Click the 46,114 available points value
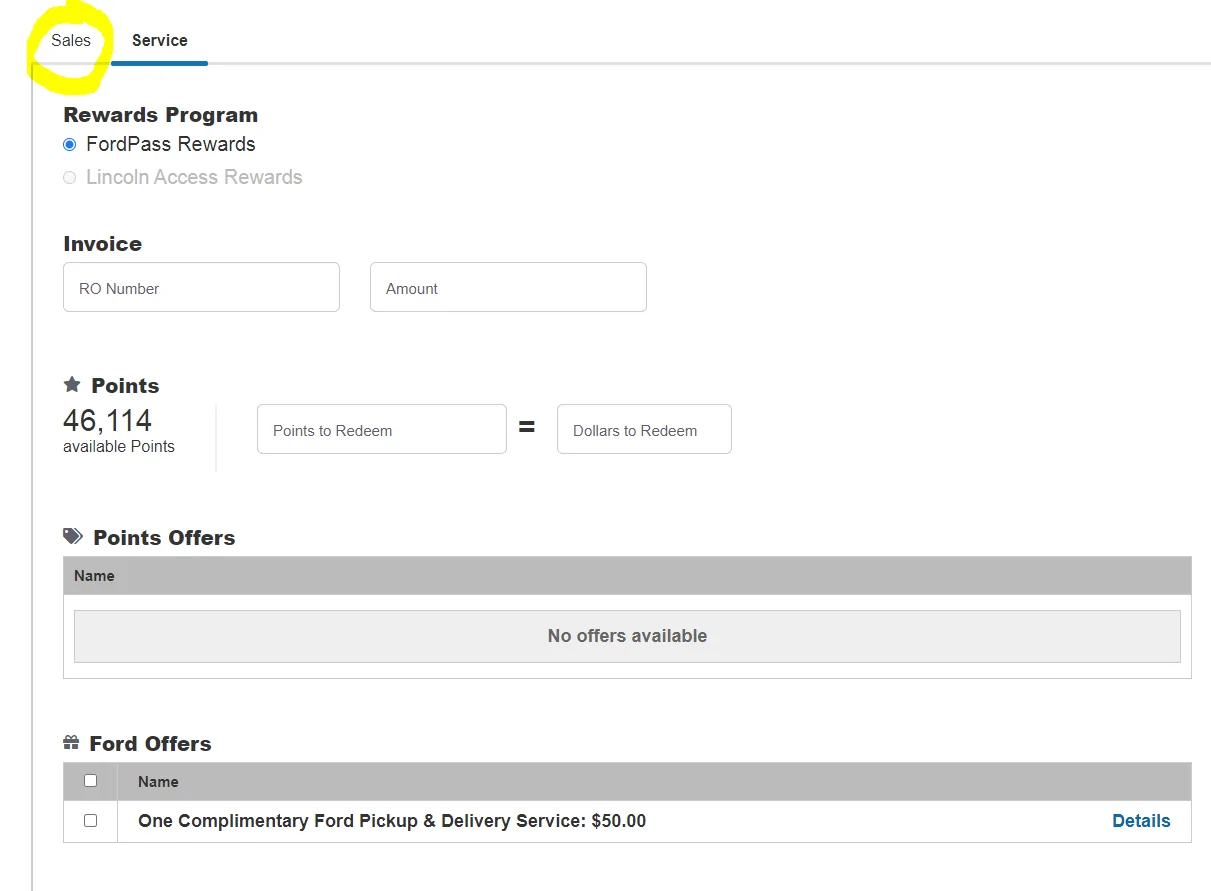 108,420
